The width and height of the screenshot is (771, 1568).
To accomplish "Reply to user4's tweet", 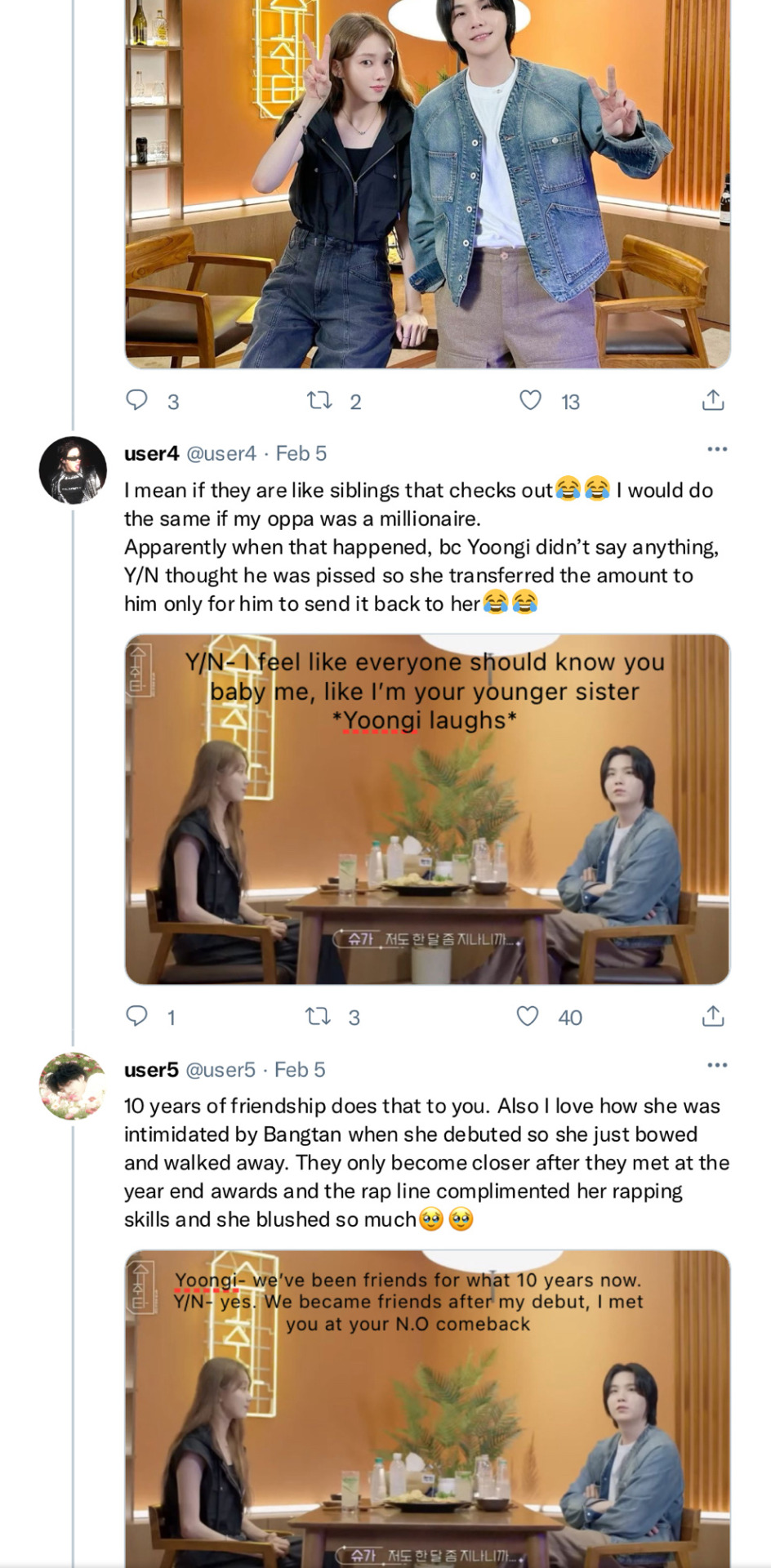I will pyautogui.click(x=136, y=1016).
